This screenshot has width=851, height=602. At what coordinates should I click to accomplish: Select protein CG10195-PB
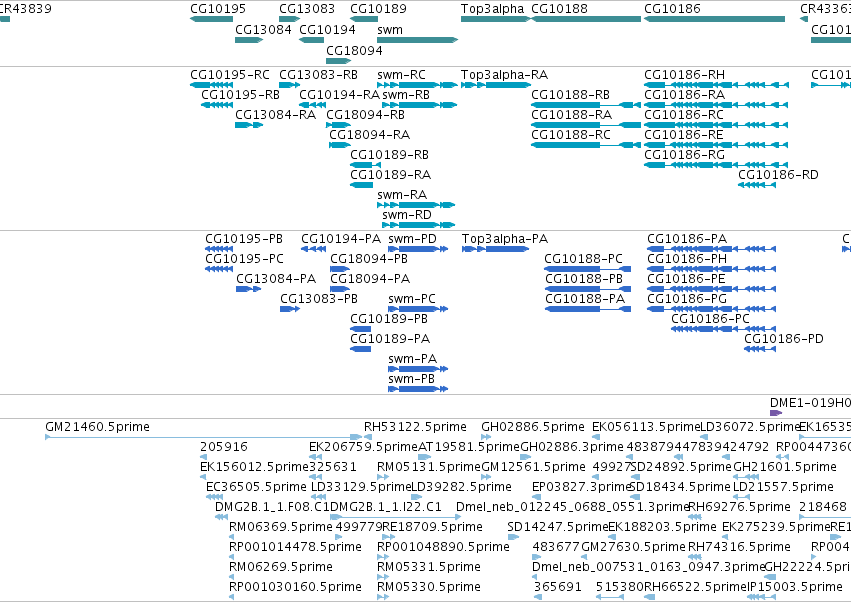[x=219, y=249]
